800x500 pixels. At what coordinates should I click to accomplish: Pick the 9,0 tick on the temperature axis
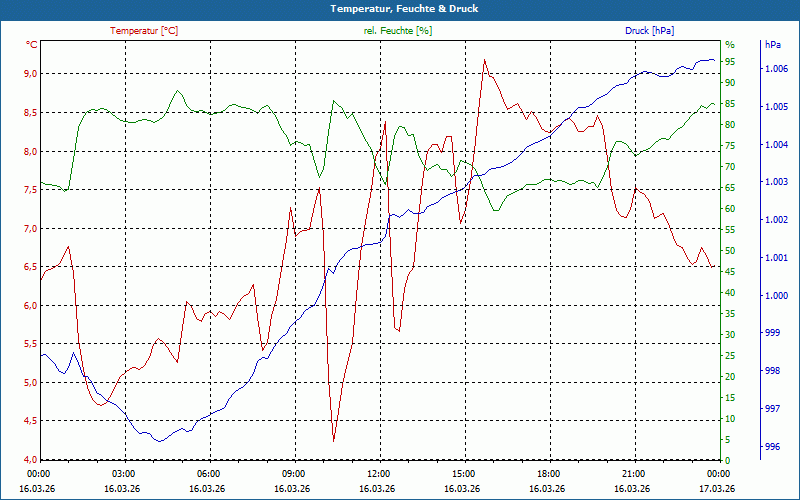[31, 74]
